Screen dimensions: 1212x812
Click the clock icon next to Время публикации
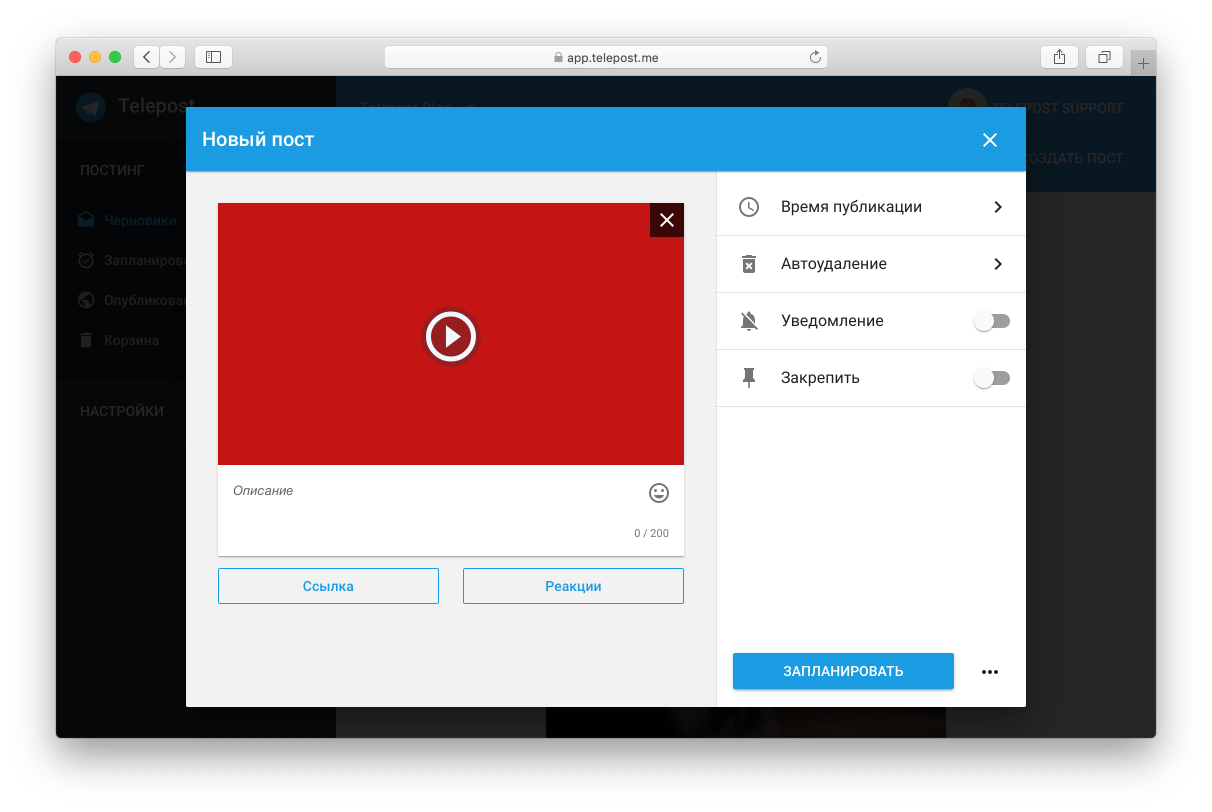click(x=749, y=206)
